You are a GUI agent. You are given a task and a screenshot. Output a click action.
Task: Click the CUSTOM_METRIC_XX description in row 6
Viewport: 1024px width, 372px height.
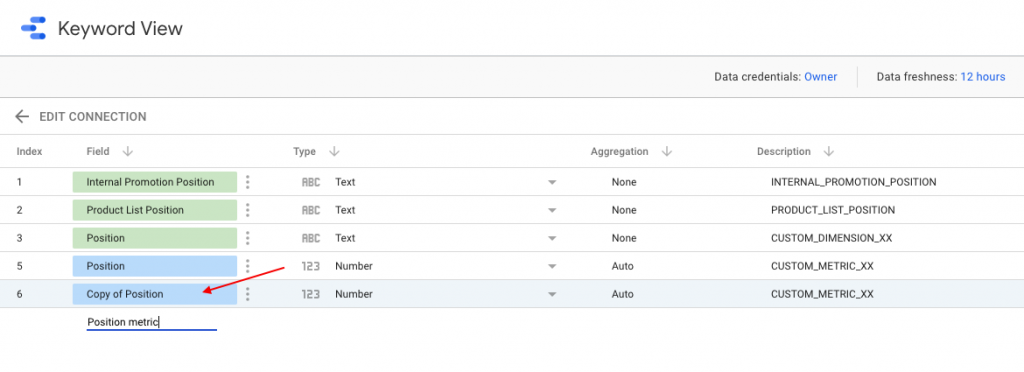822,294
